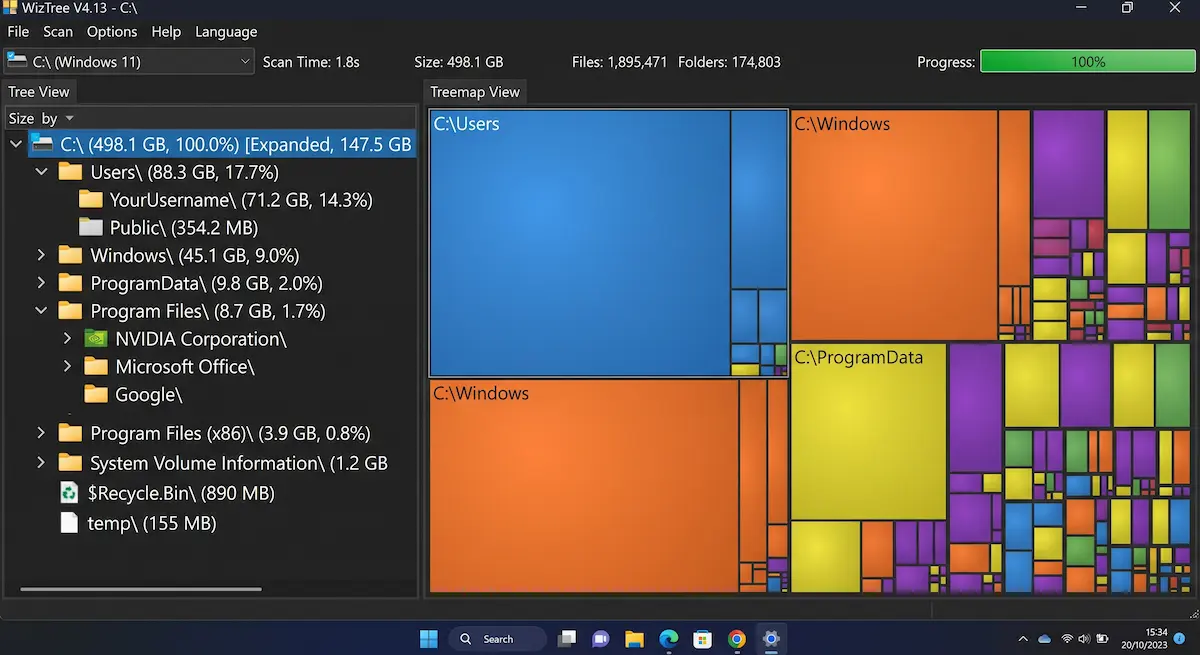
Task: Select the blue C:\Users treemap block
Action: [579, 243]
